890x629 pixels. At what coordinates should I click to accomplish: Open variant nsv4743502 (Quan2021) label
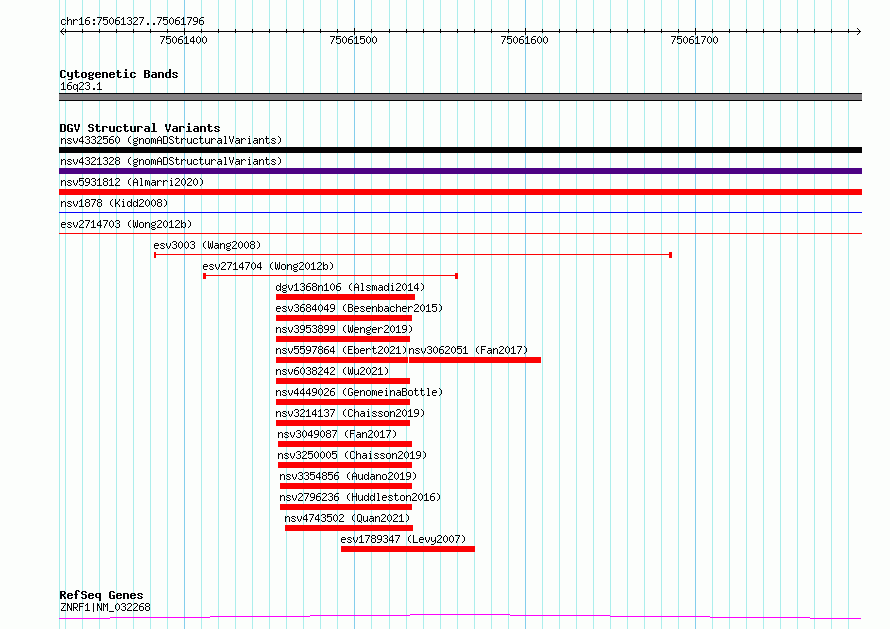(x=347, y=518)
